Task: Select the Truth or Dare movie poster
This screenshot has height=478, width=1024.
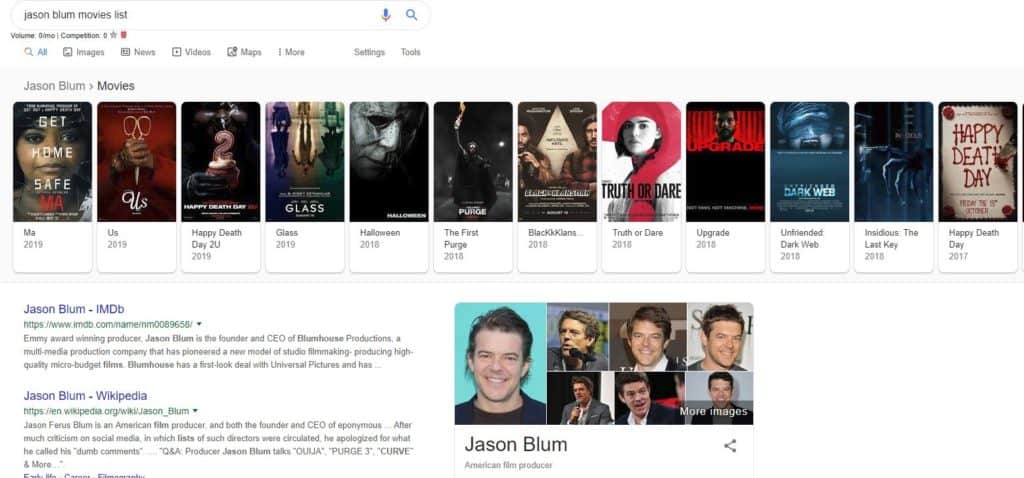Action: (641, 162)
